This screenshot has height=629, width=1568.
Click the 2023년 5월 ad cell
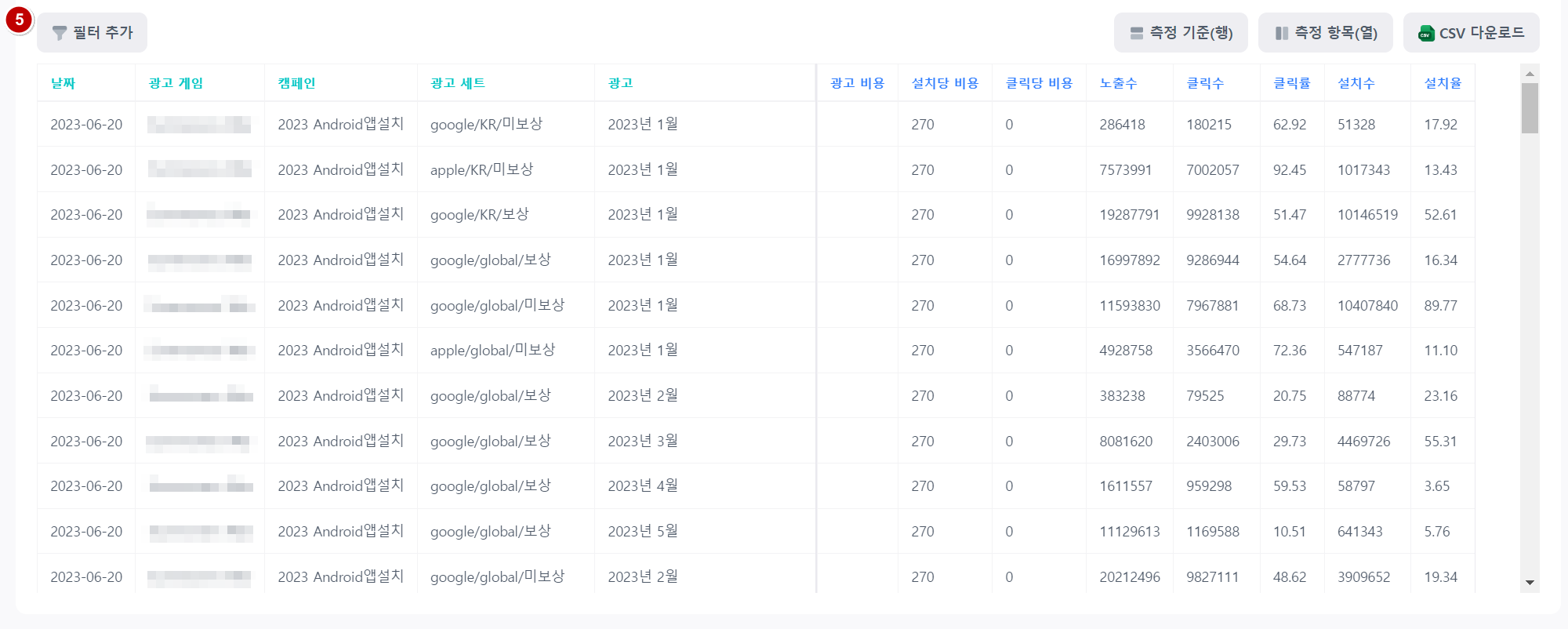point(643,532)
